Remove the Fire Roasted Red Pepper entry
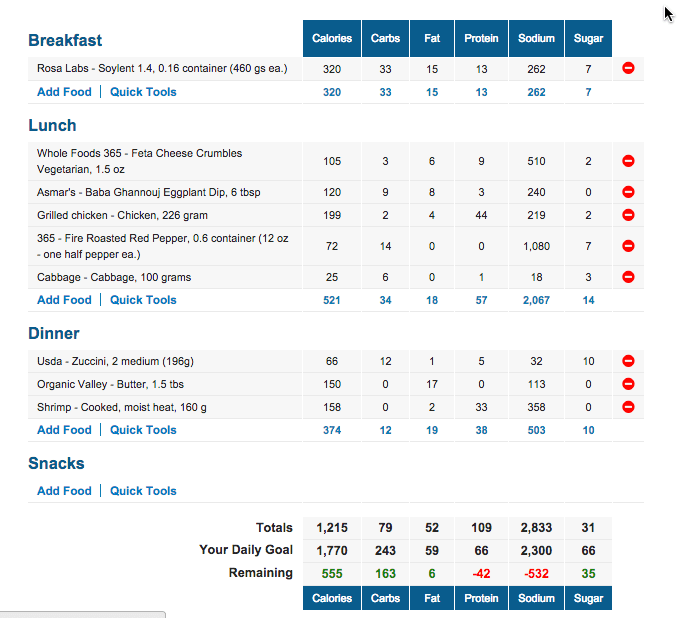 pyautogui.click(x=628, y=246)
